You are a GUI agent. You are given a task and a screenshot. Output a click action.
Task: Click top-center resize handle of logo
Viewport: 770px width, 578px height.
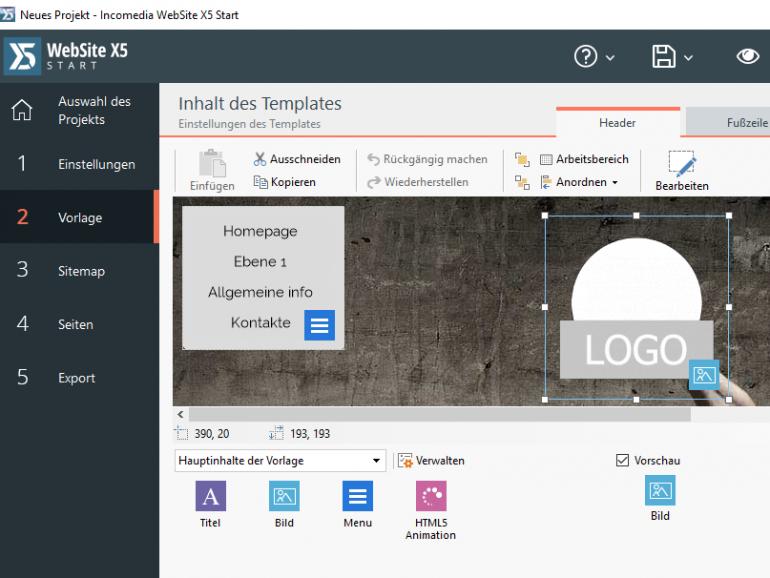tap(636, 216)
